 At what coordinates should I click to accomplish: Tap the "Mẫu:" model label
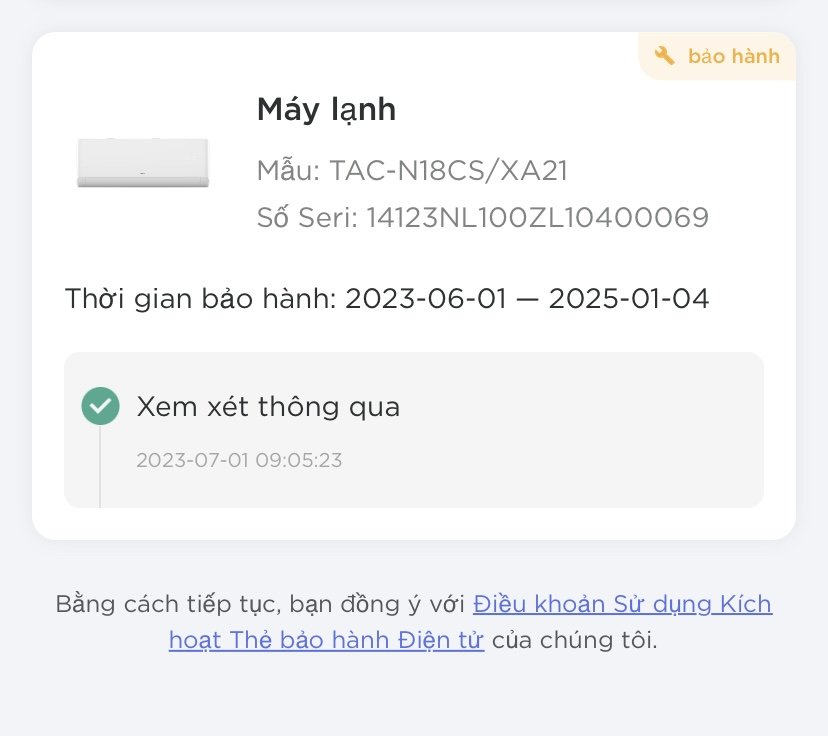click(288, 171)
